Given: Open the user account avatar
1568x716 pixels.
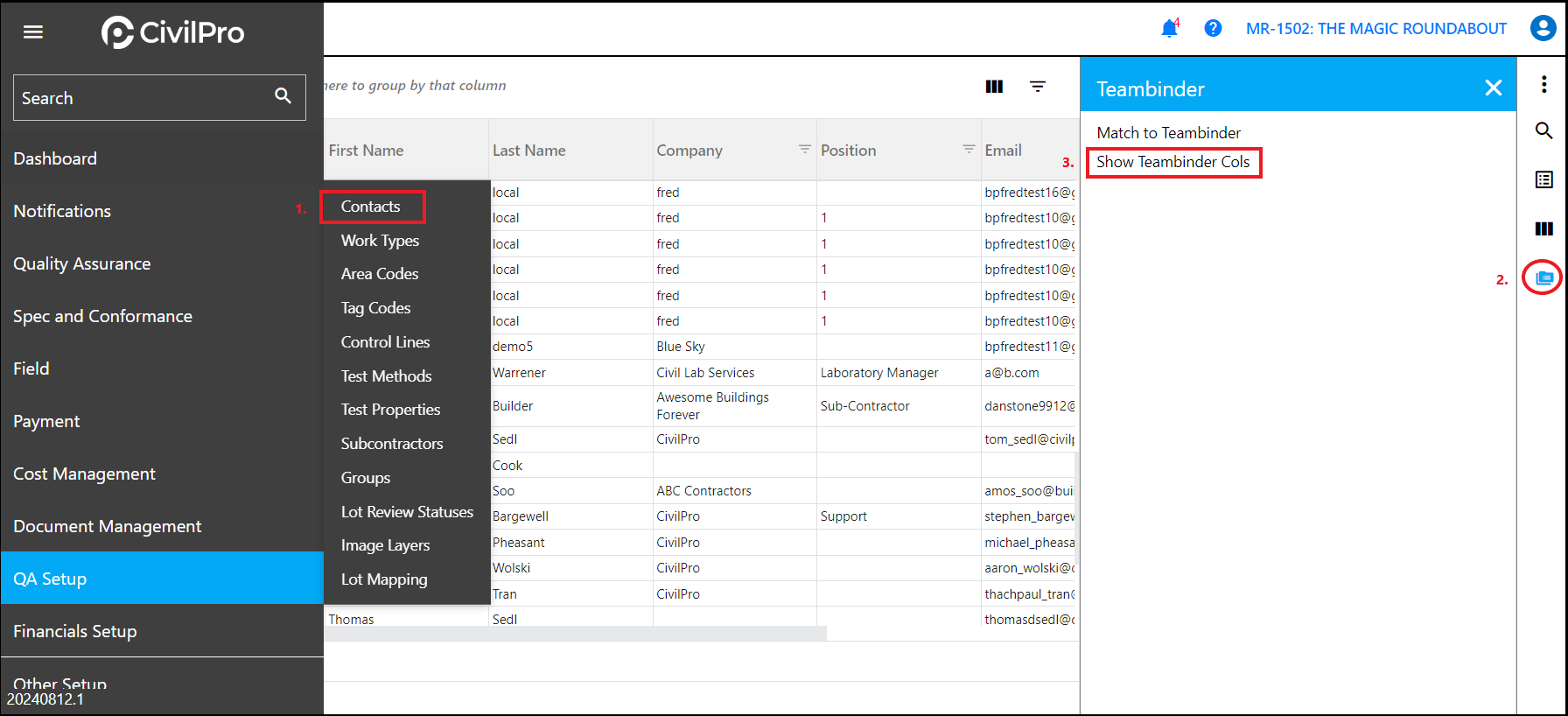Looking at the screenshot, I should click(1543, 28).
